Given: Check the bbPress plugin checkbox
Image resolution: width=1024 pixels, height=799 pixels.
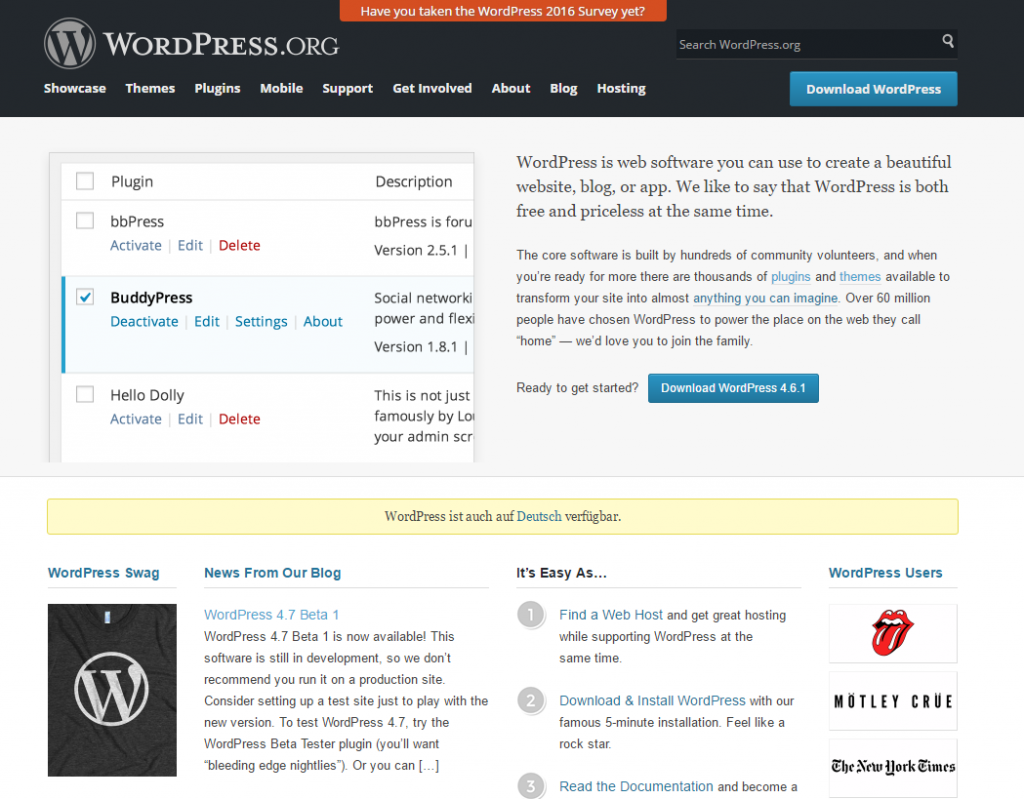Looking at the screenshot, I should click(85, 220).
